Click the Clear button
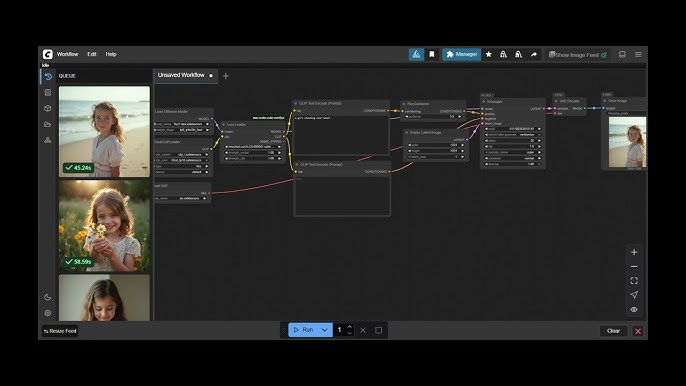Screen dimensions: 686x386 click(x=613, y=331)
